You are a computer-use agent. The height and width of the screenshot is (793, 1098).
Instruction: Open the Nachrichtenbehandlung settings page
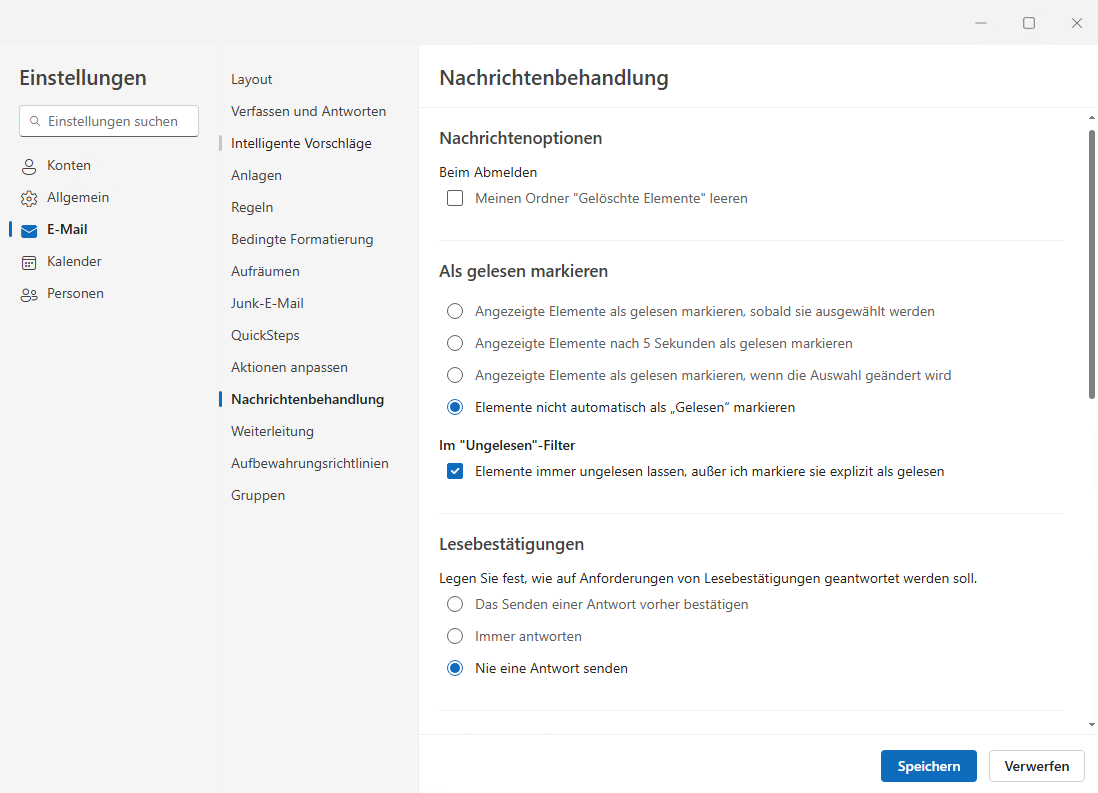[x=307, y=399]
